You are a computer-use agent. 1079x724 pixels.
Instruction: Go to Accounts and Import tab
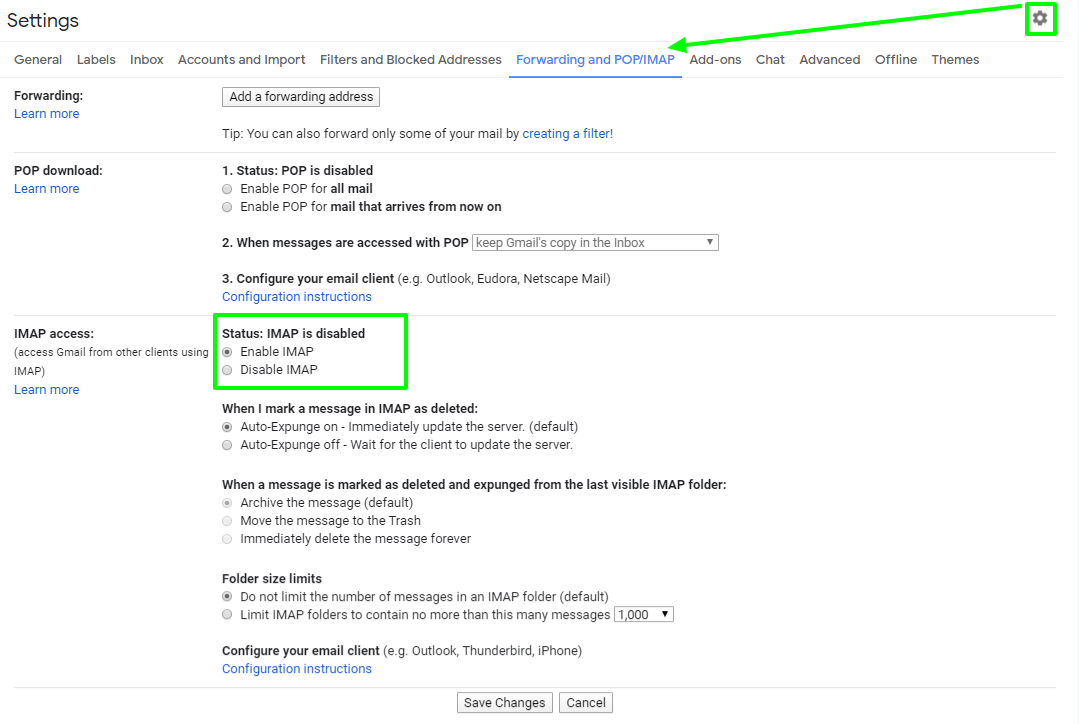tap(241, 60)
